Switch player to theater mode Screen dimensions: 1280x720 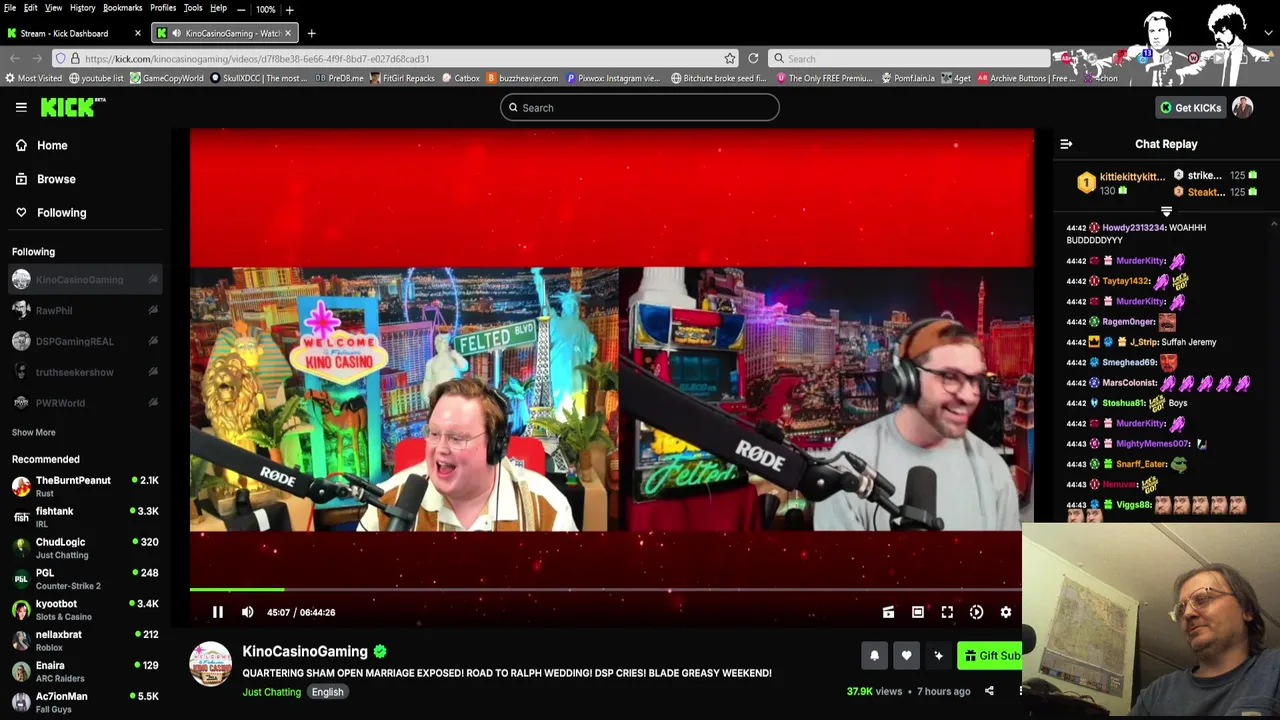917,612
